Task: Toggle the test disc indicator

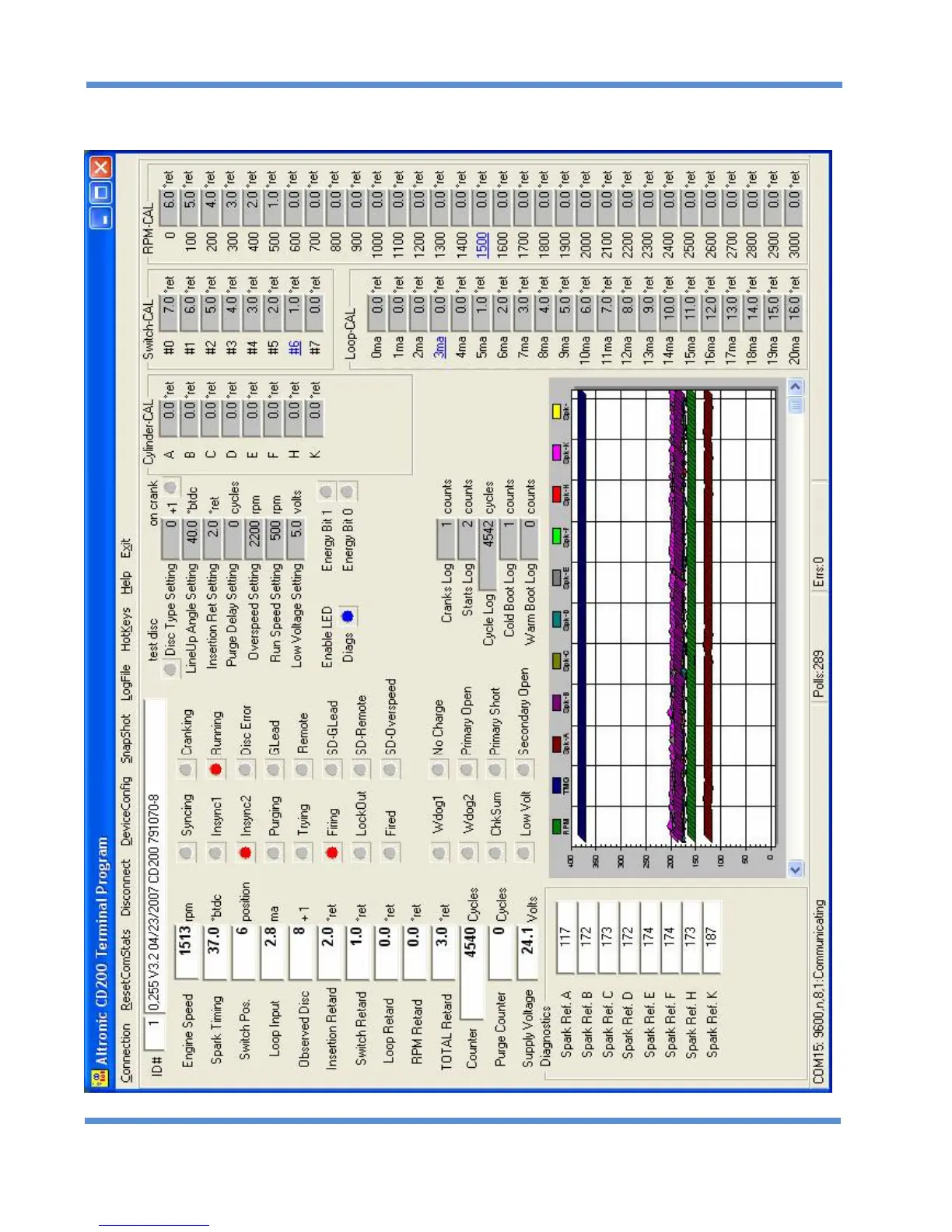Action: point(170,669)
